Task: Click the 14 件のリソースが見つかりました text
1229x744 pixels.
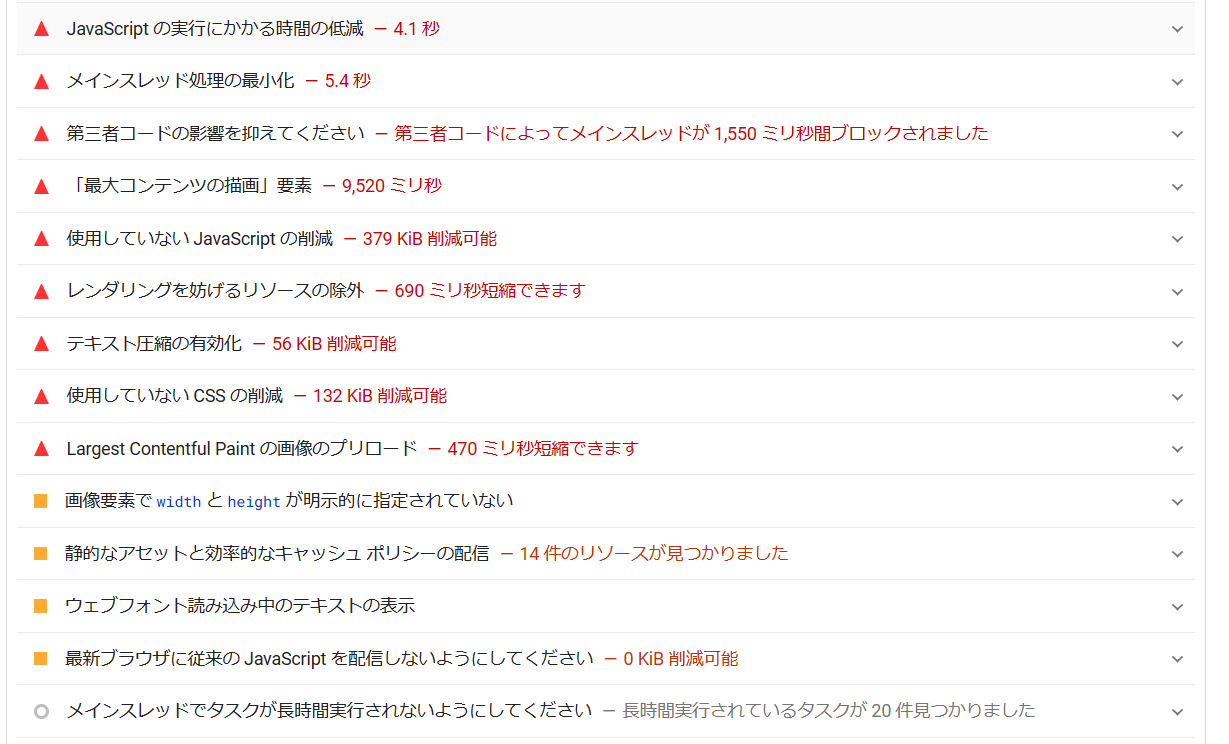Action: pos(653,553)
